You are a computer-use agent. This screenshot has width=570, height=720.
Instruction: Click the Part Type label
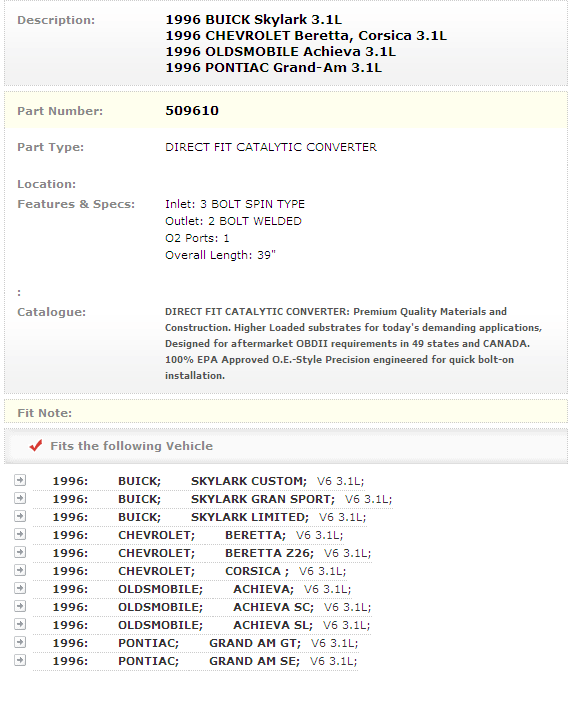(51, 147)
